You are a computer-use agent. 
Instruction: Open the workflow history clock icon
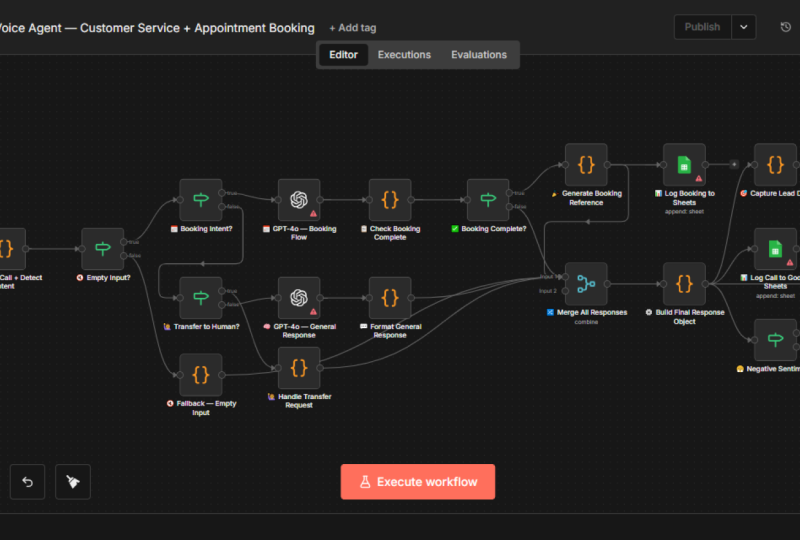(x=786, y=27)
